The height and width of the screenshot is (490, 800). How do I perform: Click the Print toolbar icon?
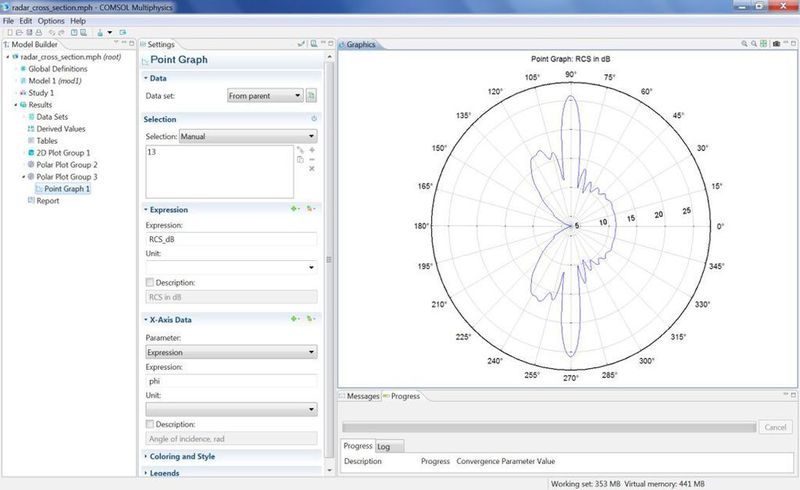click(x=38, y=33)
